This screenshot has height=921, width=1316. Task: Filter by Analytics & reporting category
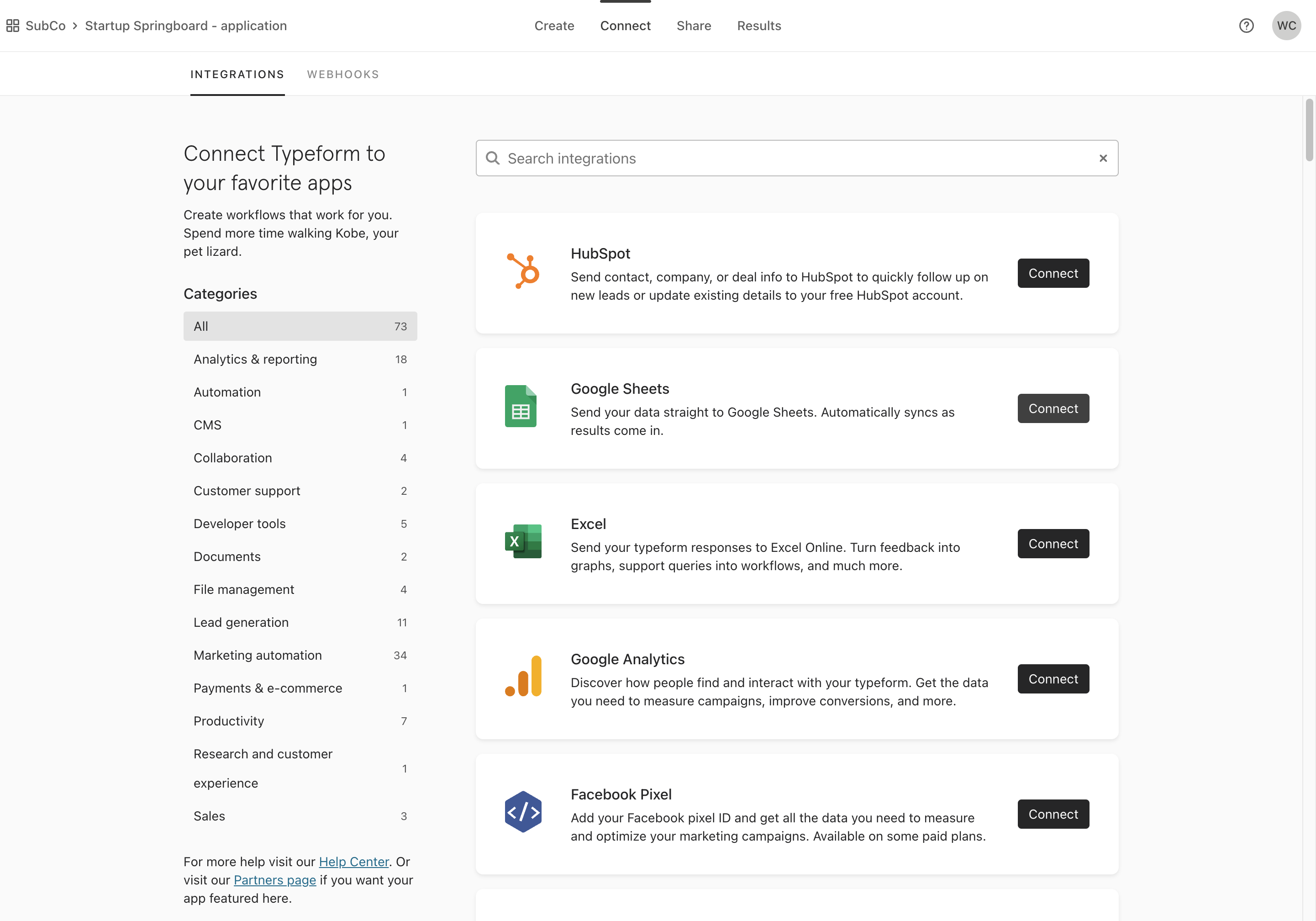click(x=300, y=359)
